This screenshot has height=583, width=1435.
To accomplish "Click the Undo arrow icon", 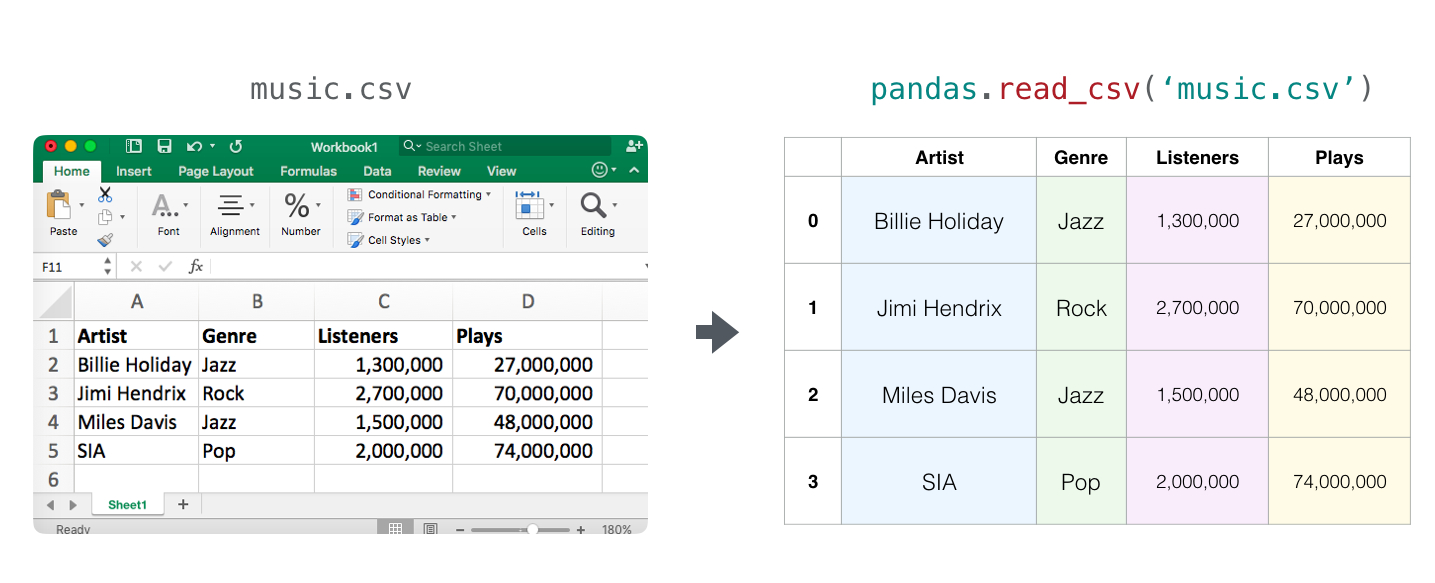I will coord(193,146).
